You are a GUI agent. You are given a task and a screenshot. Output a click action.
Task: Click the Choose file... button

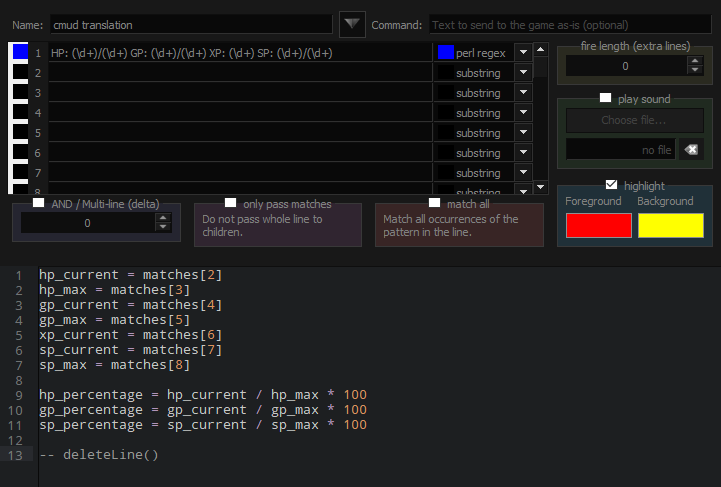pyautogui.click(x=633, y=121)
